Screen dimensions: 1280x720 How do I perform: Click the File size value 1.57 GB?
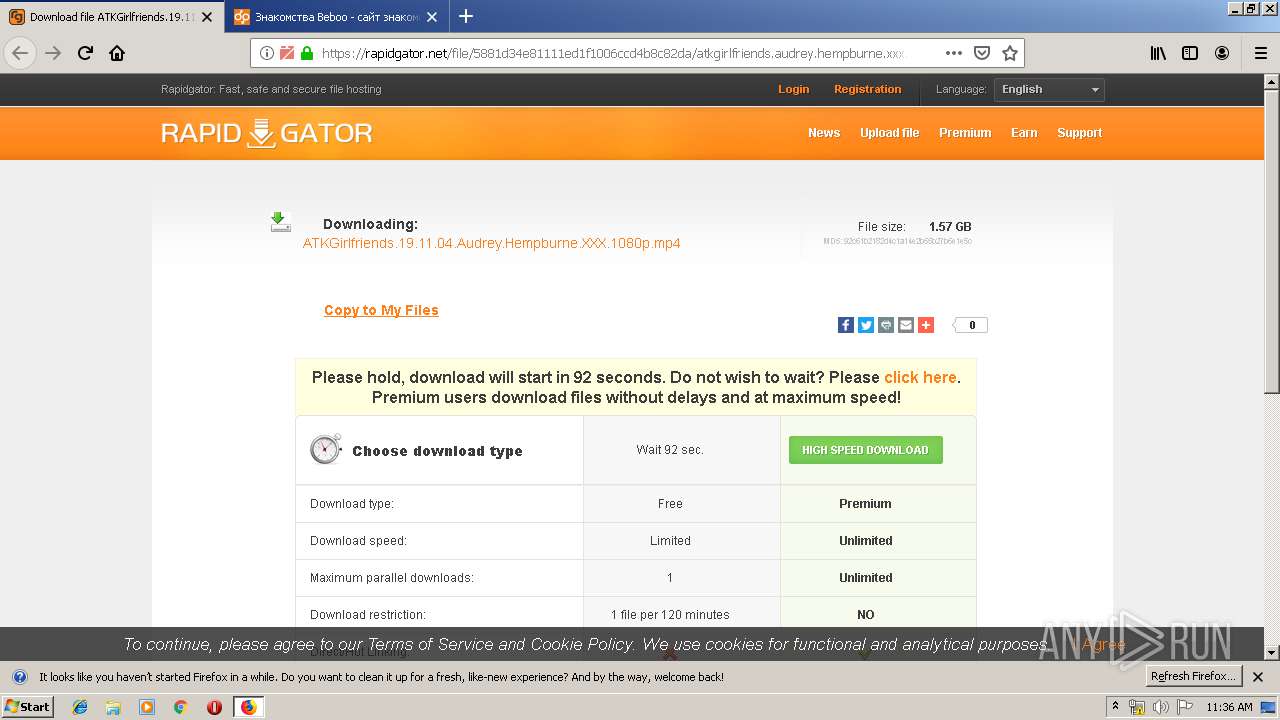click(950, 227)
